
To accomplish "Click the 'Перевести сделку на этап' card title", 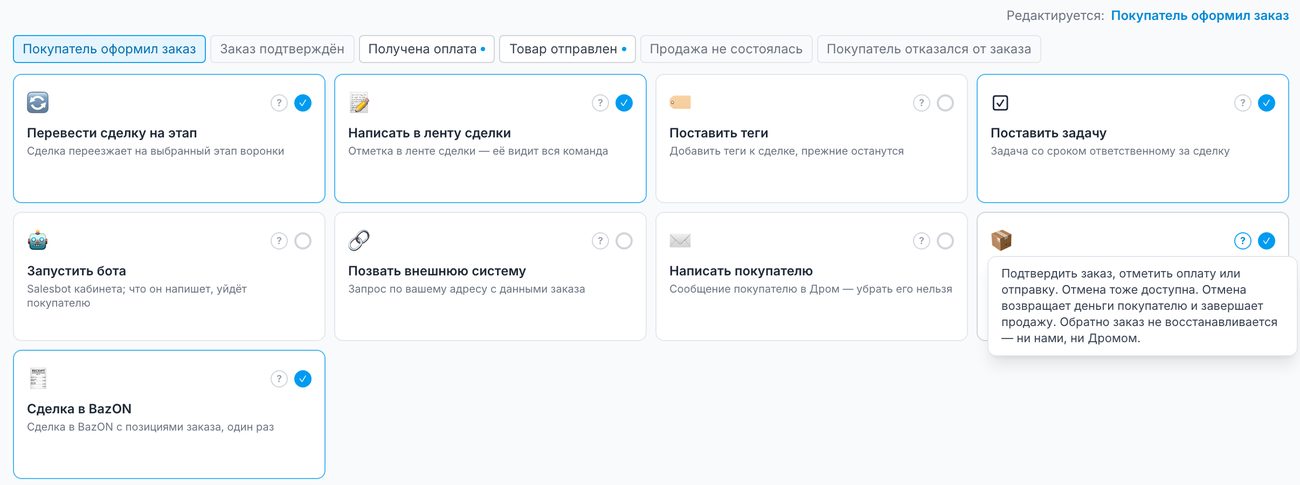I will click(111, 133).
